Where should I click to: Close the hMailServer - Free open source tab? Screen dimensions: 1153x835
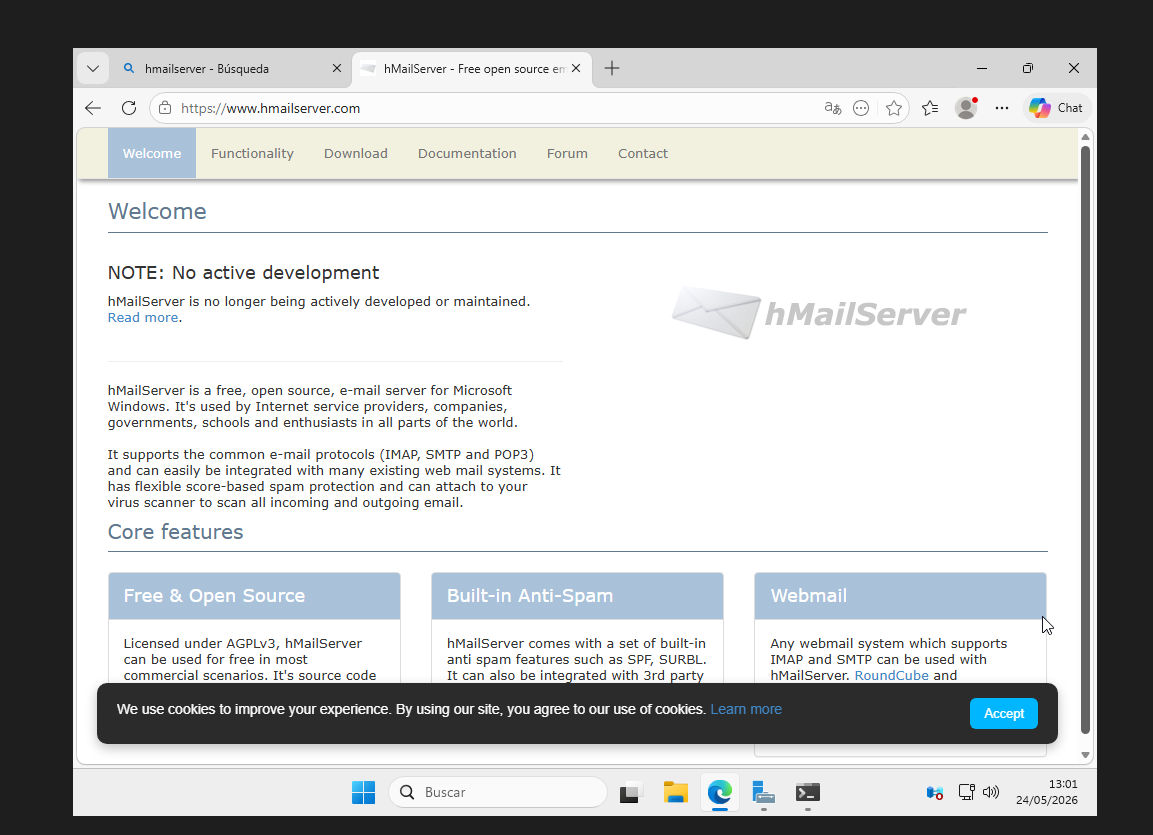[x=576, y=68]
